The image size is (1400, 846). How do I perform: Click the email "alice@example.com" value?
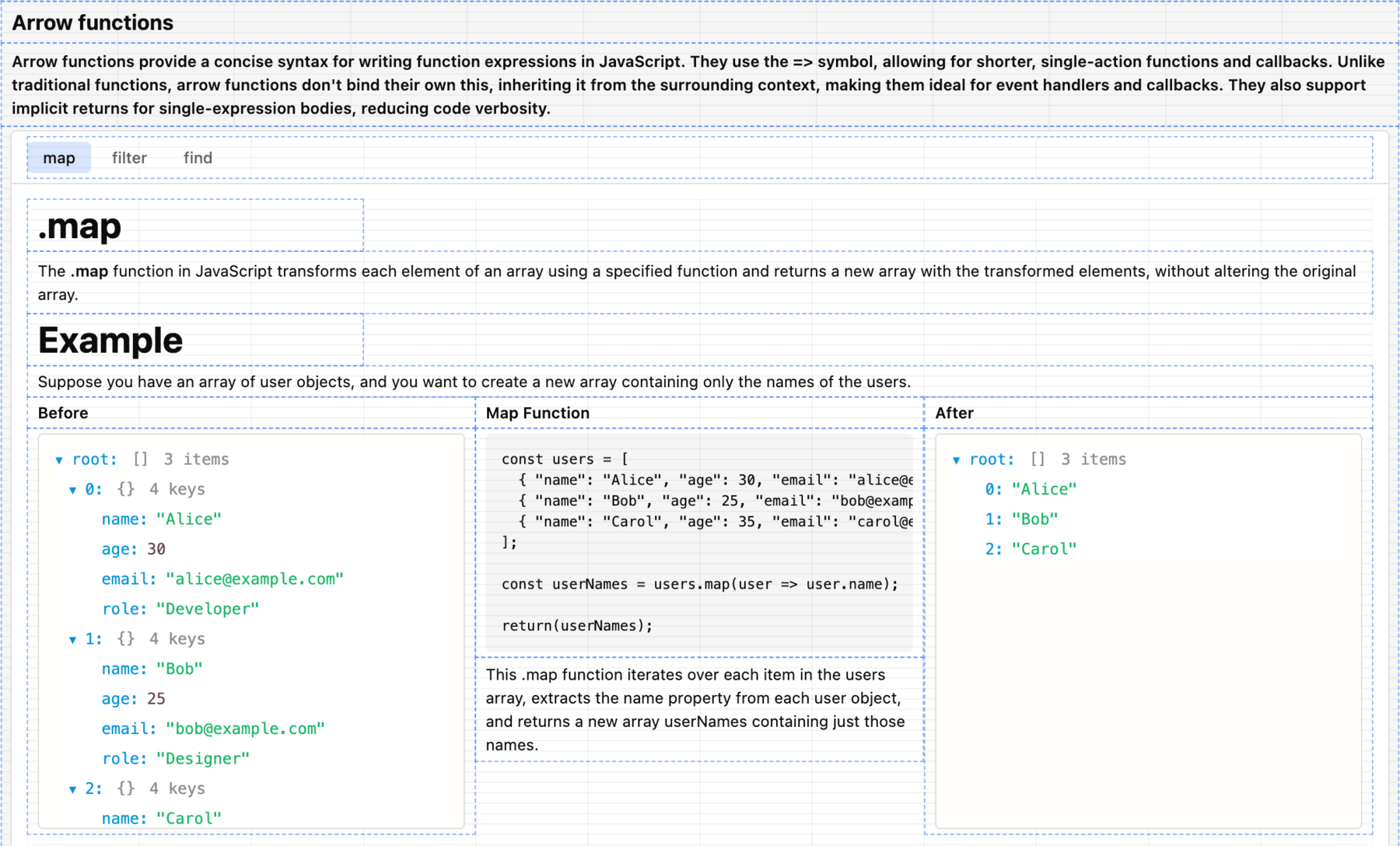point(254,579)
